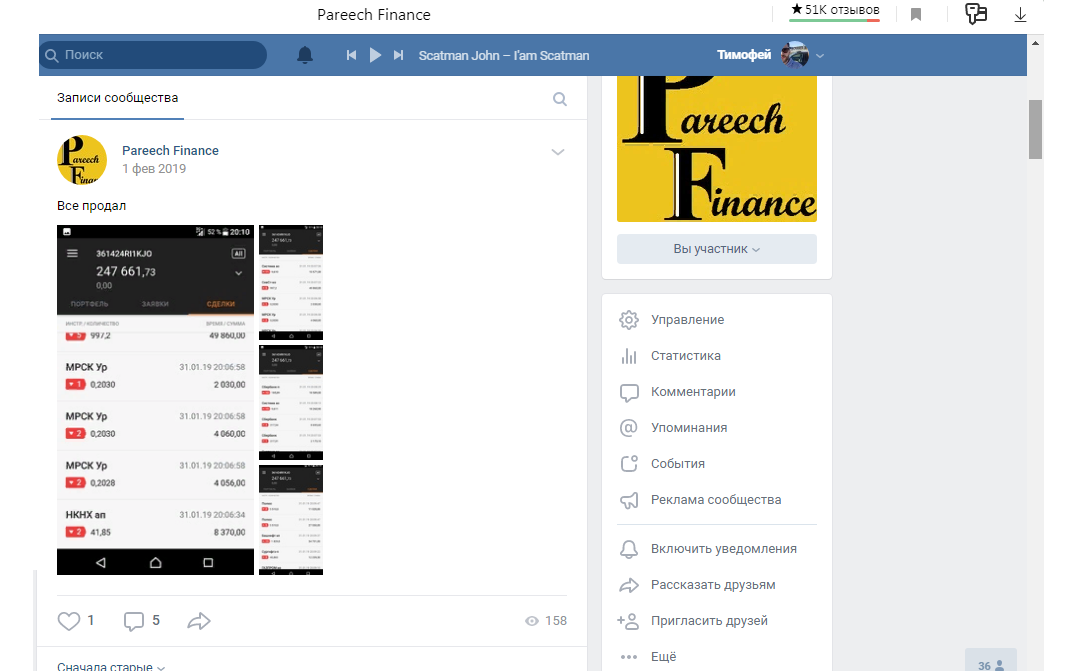The height and width of the screenshot is (671, 1073).
Task: Open the Вы участник membership dropdown
Action: pos(716,249)
